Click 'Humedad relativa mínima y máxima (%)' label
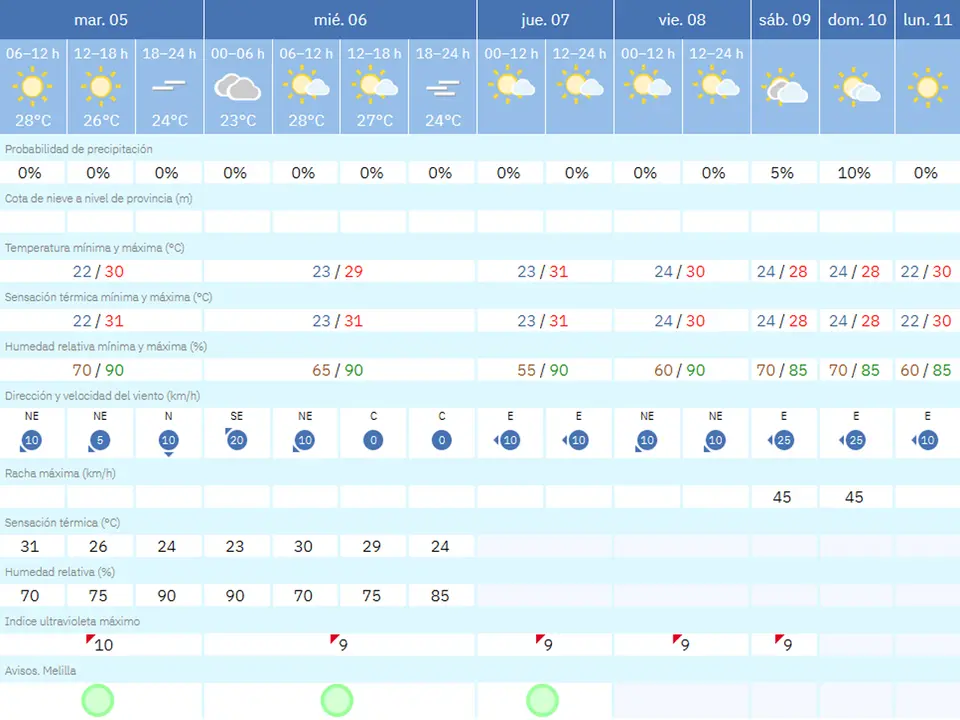 (x=106, y=347)
